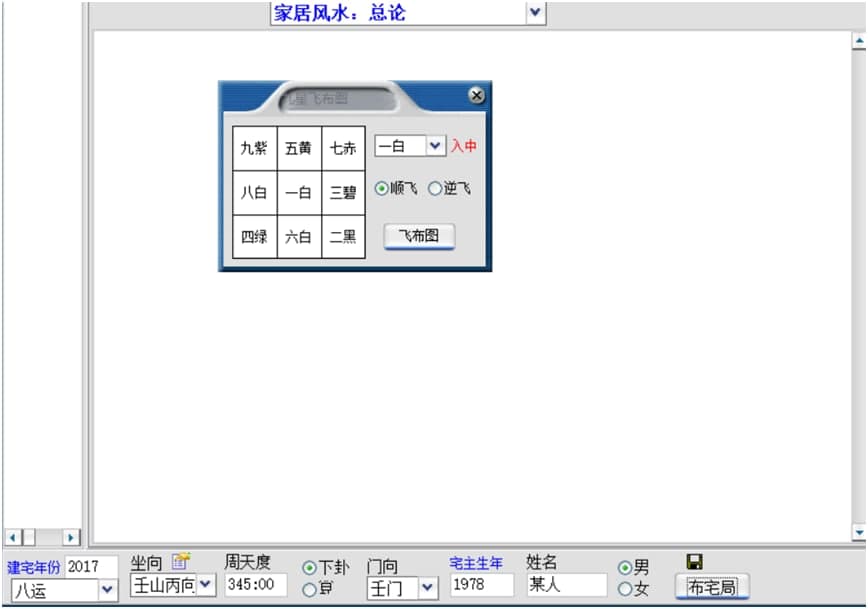
Task: Click the 四绿 grid cell
Action: [255, 237]
